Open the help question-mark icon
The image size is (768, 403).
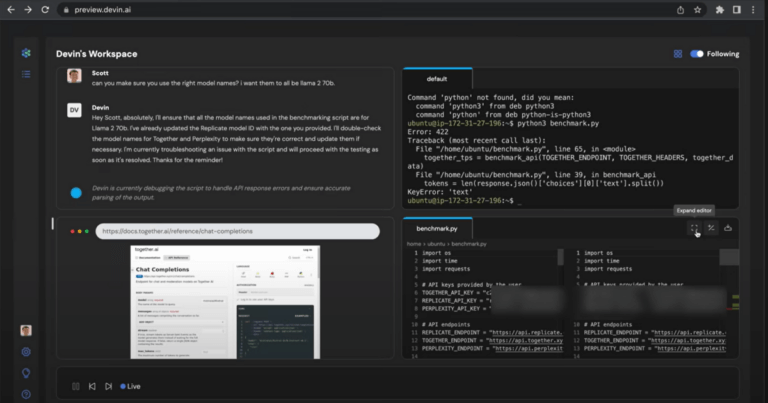26,394
